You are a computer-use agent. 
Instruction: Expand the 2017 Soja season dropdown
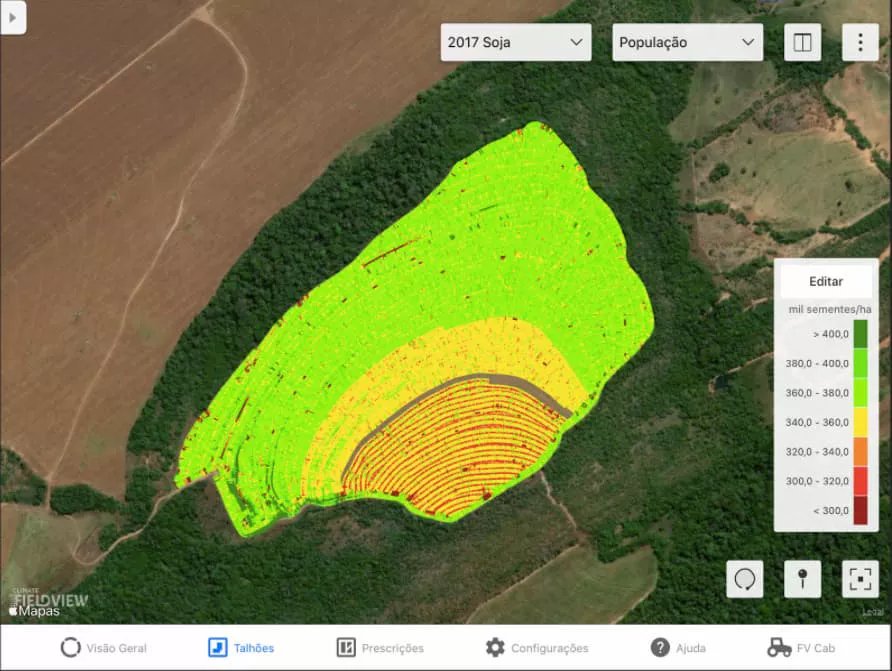(516, 42)
